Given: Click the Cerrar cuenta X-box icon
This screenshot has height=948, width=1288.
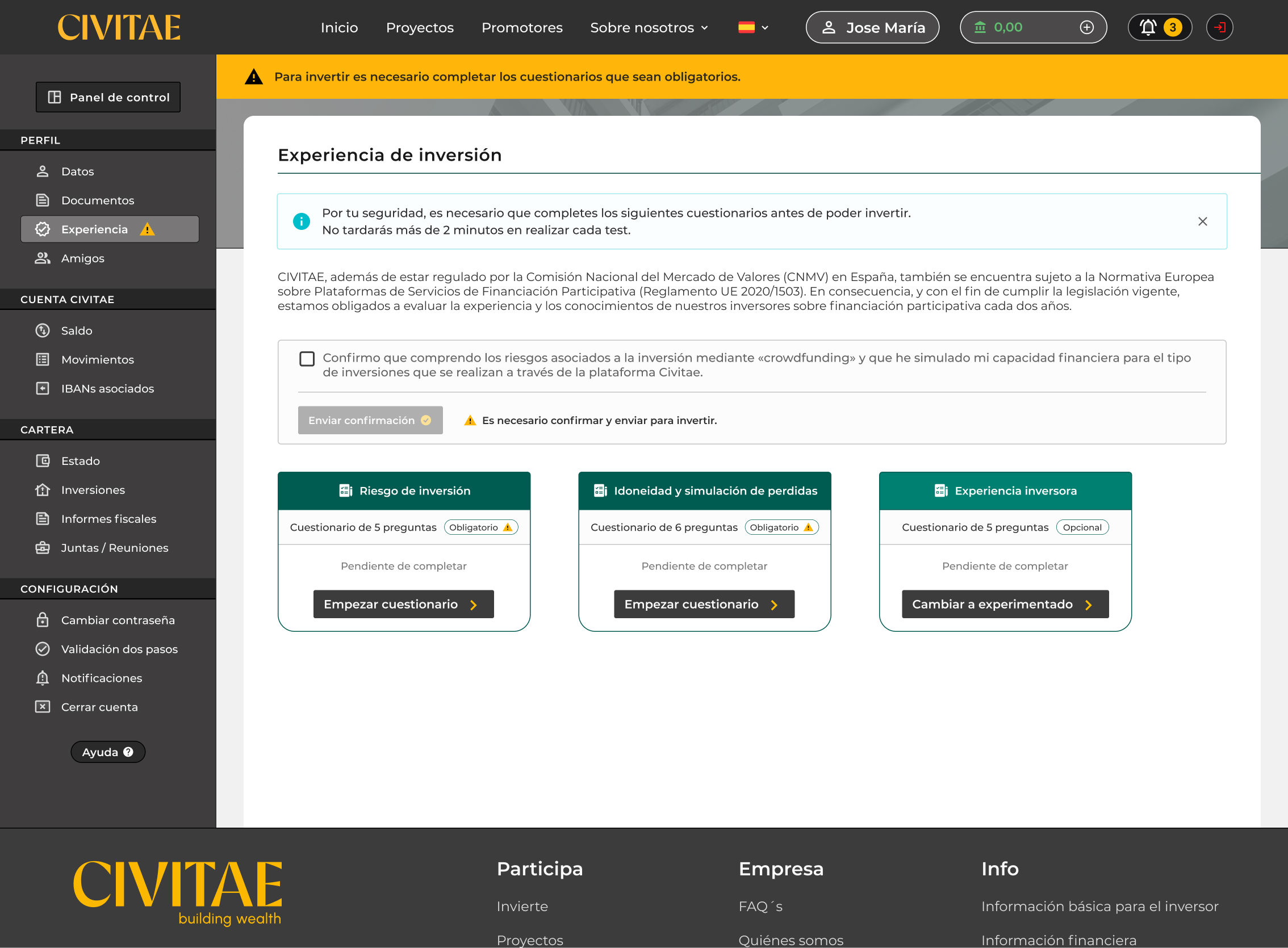Looking at the screenshot, I should [x=43, y=706].
